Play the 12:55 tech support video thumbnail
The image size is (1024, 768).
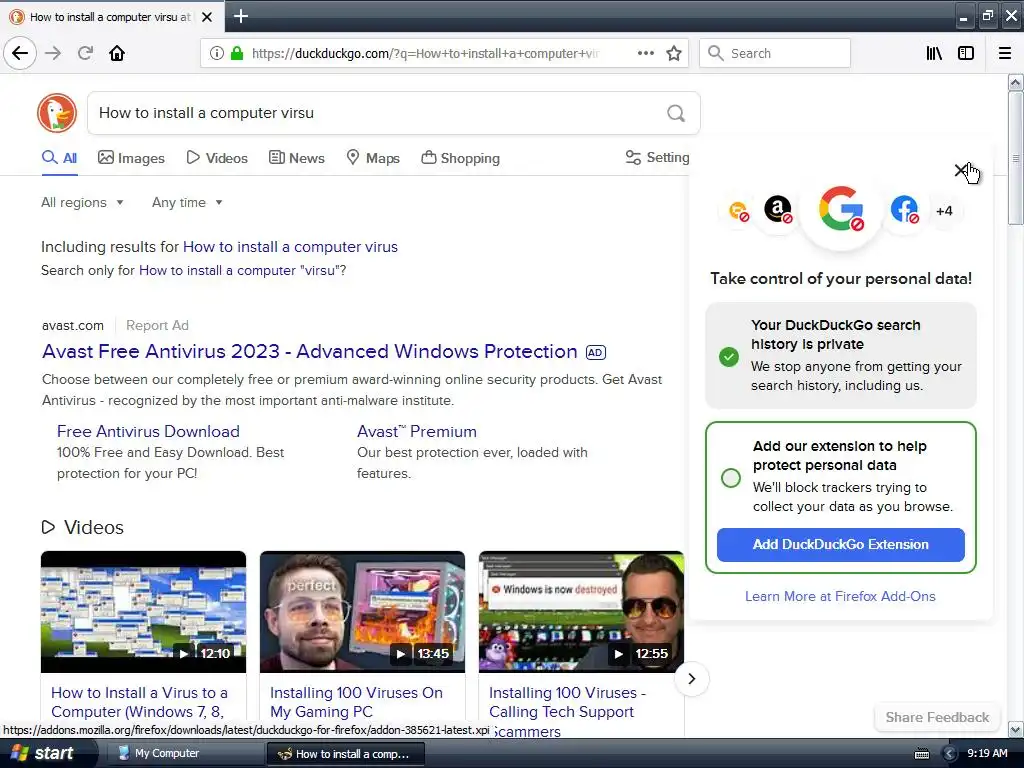pos(581,612)
